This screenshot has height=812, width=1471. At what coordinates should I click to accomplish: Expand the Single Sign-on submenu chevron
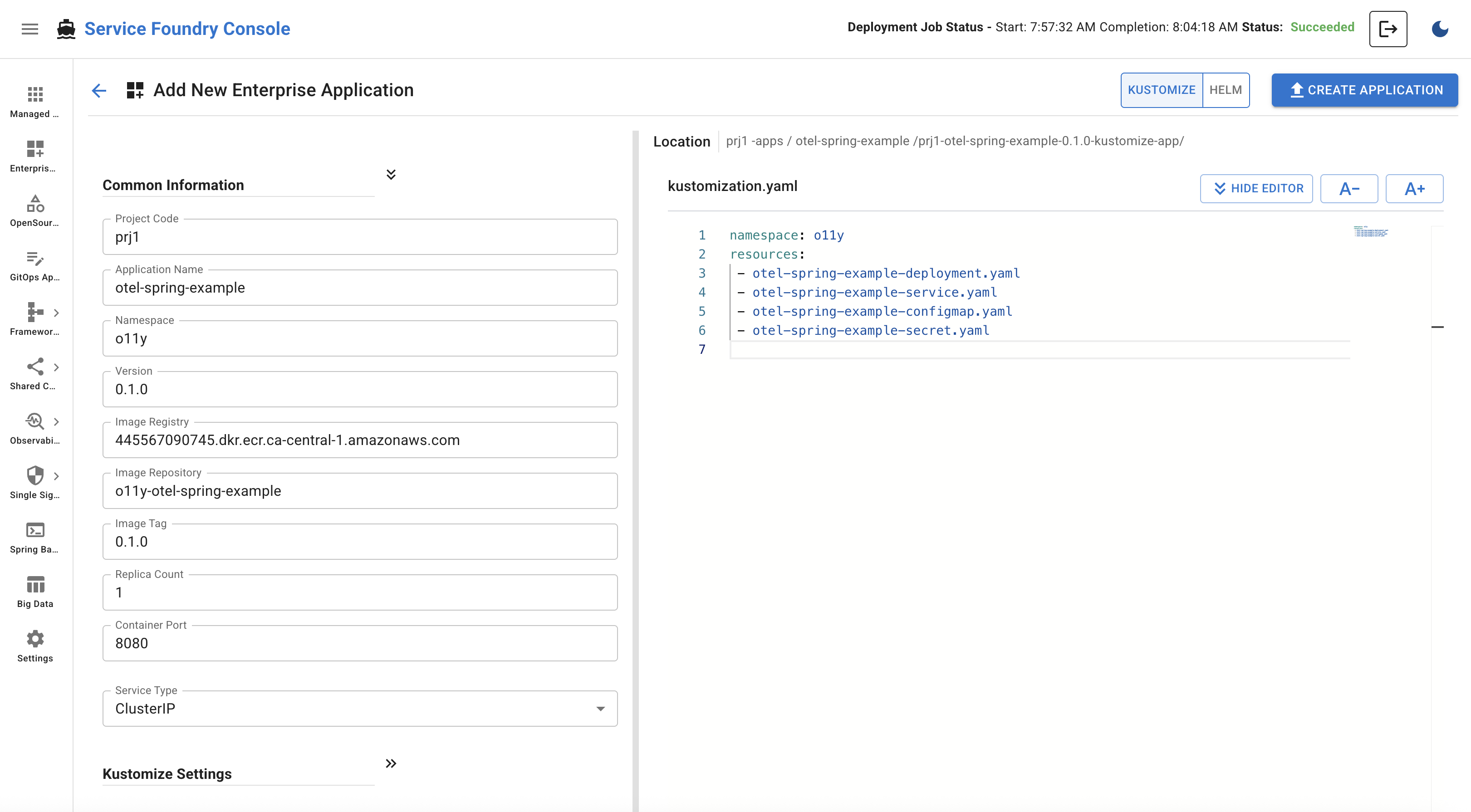click(56, 476)
